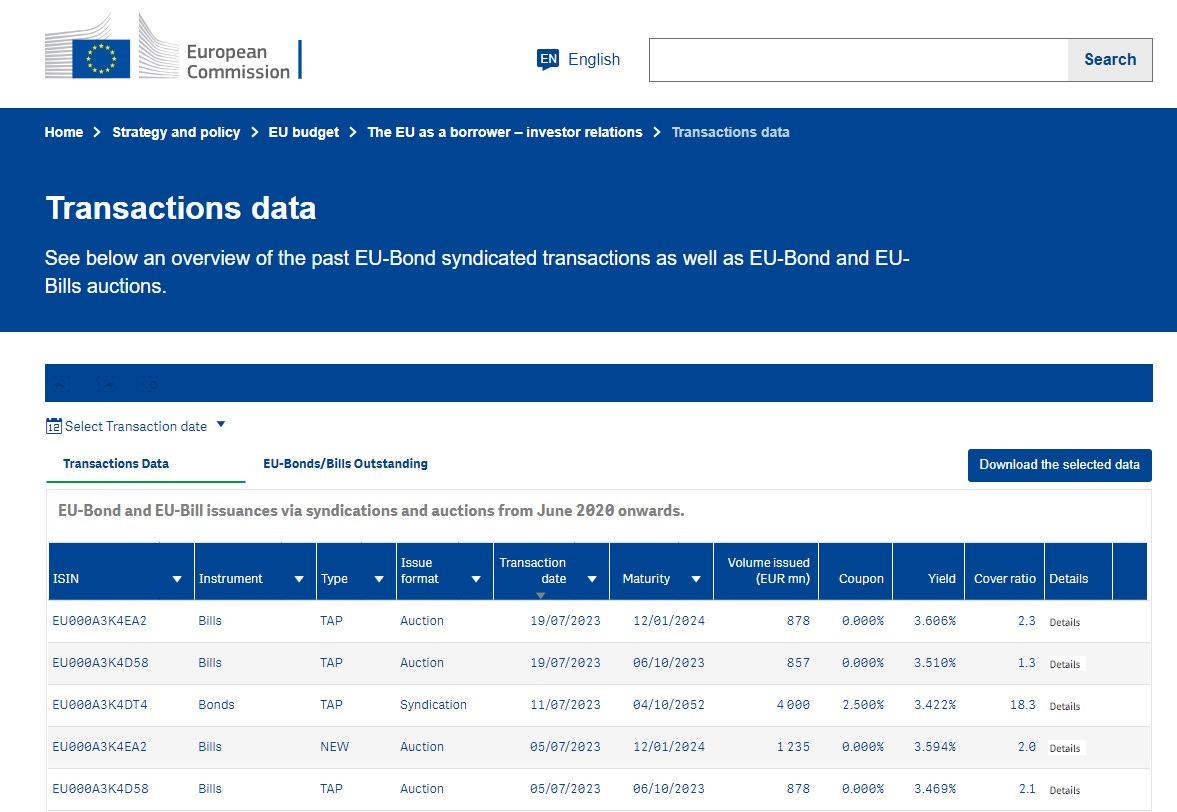Click the 1 235 volume issued value
Viewport: 1177px width, 812px height.
tap(793, 747)
